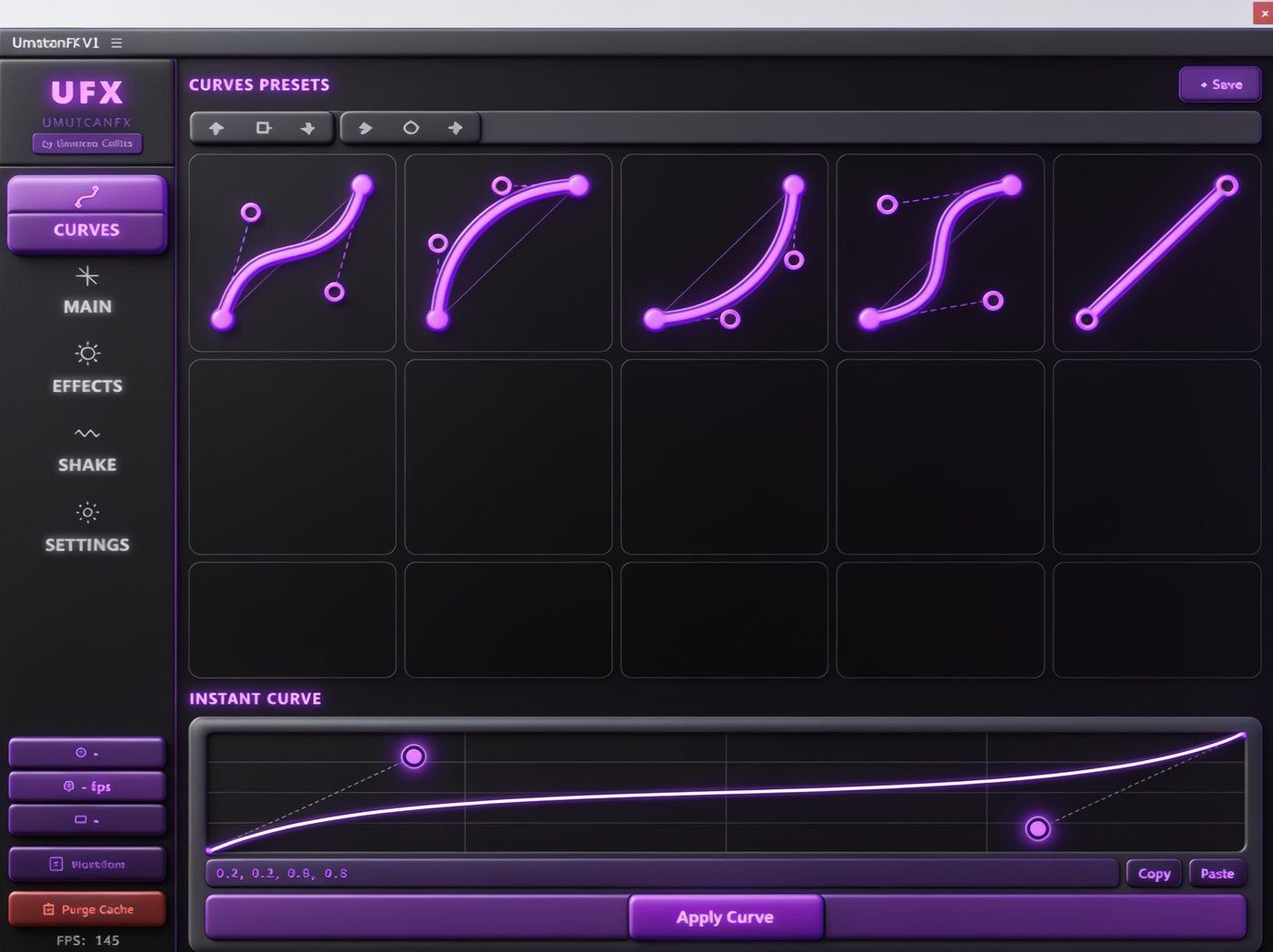The image size is (1273, 952).
Task: Click the FPS: 145 readout
Action: point(87,940)
